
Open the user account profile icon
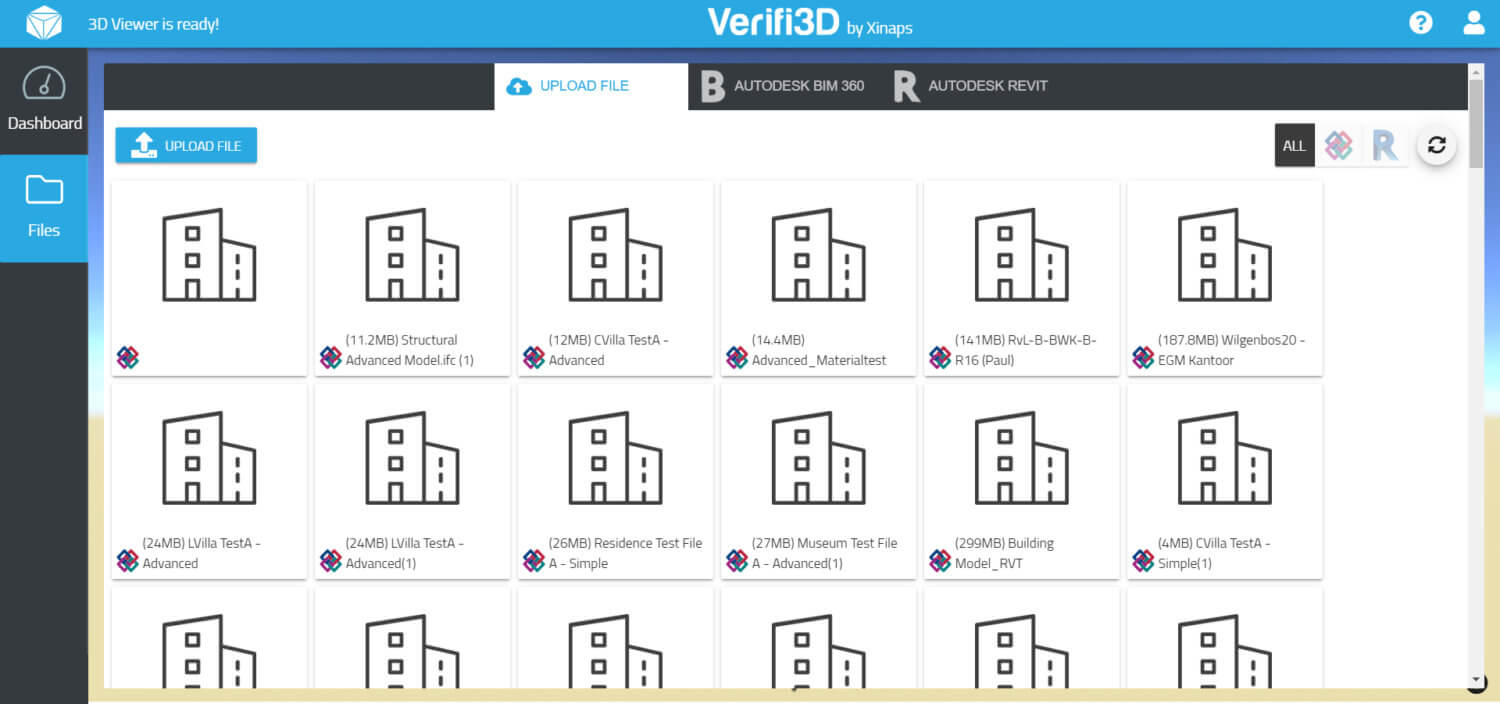coord(1473,23)
